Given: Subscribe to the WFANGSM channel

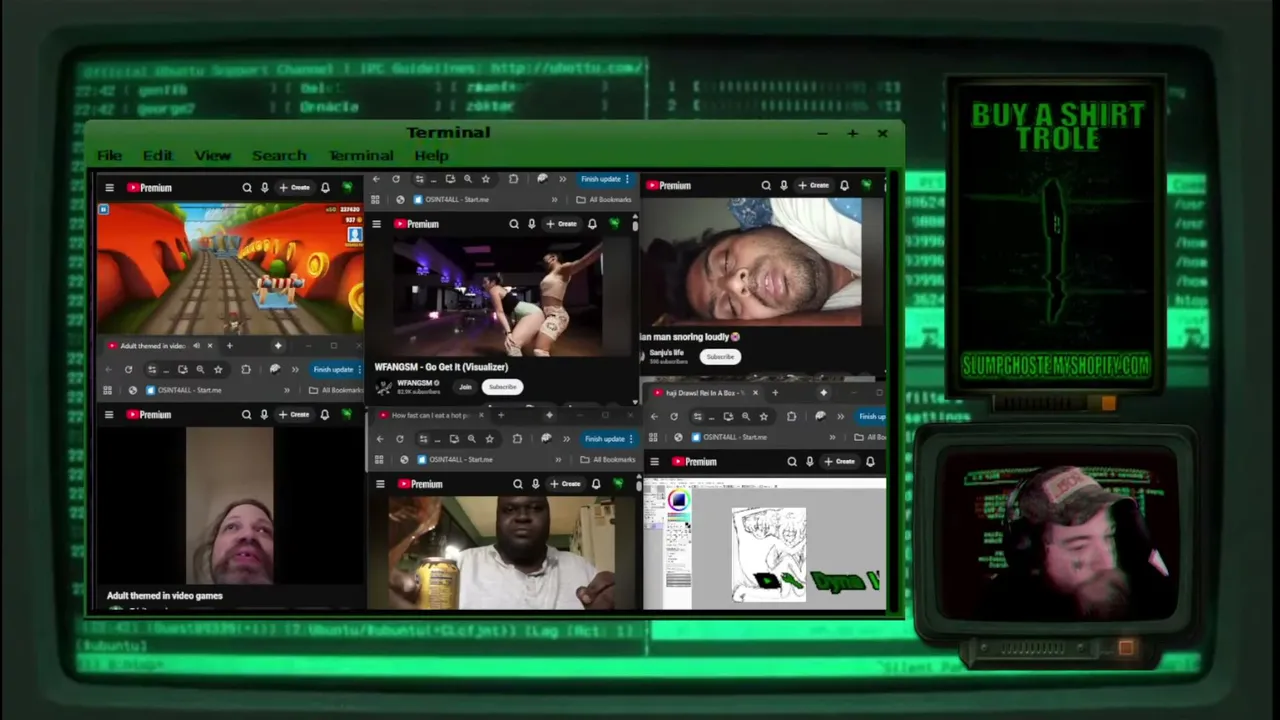Looking at the screenshot, I should [502, 387].
